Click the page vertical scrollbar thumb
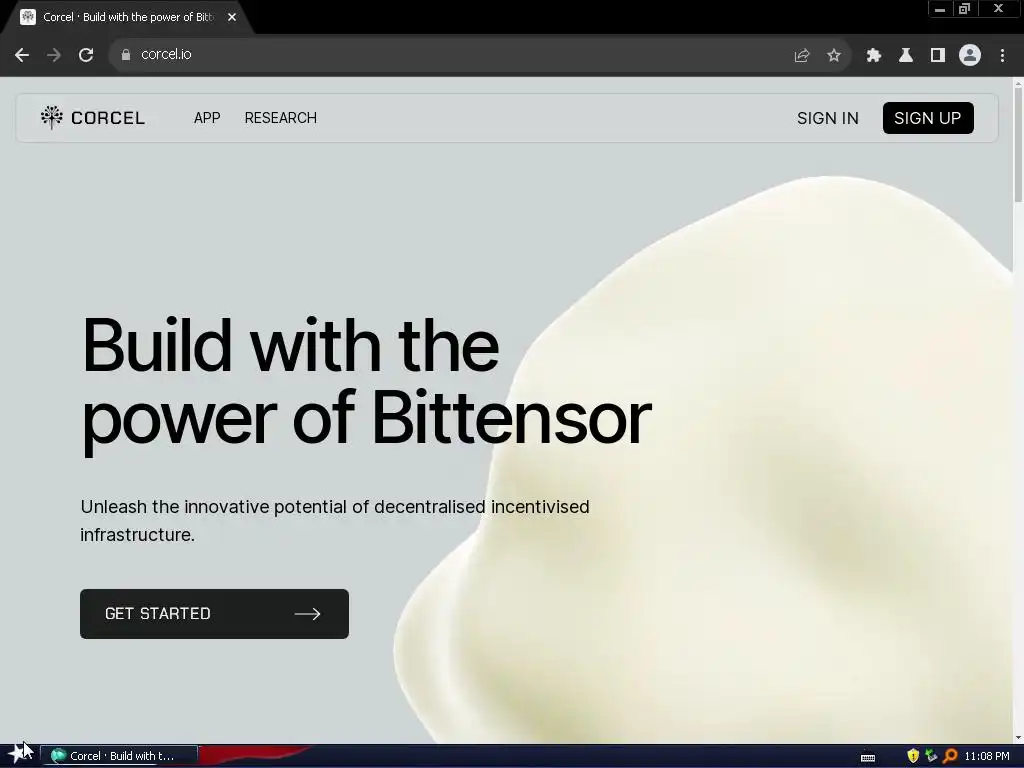 [x=1018, y=144]
